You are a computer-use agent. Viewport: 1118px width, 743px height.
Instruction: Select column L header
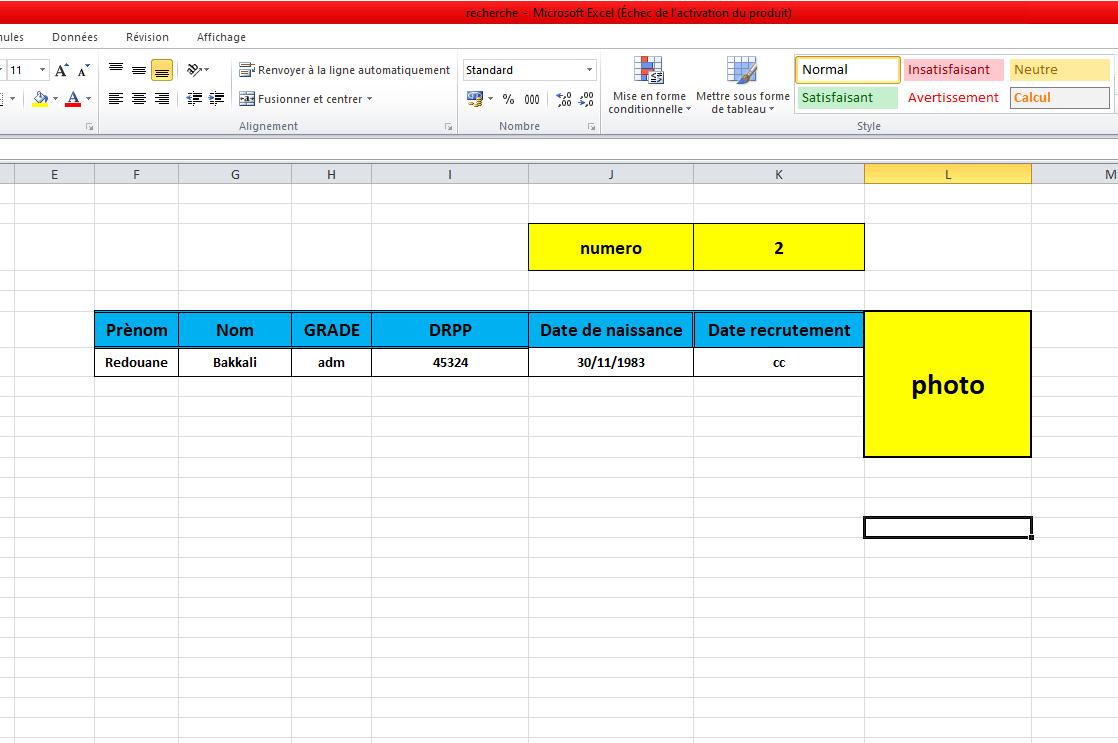pyautogui.click(x=948, y=174)
